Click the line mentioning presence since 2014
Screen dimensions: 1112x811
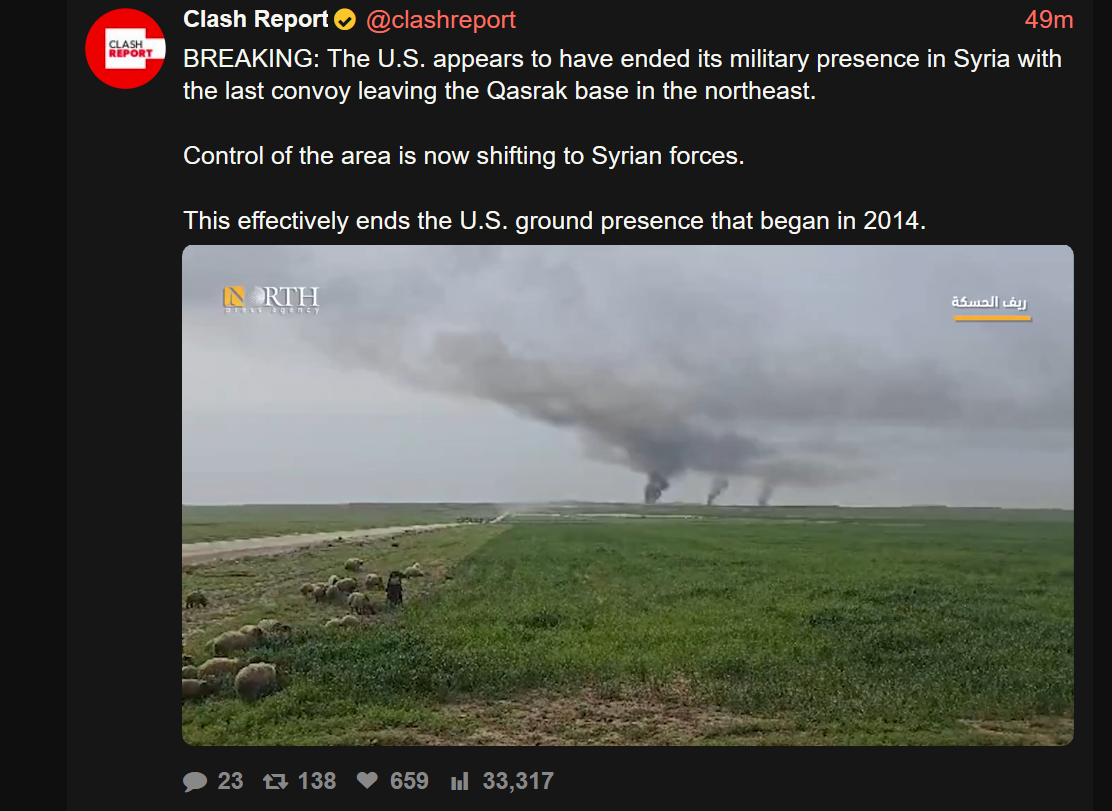pos(555,221)
